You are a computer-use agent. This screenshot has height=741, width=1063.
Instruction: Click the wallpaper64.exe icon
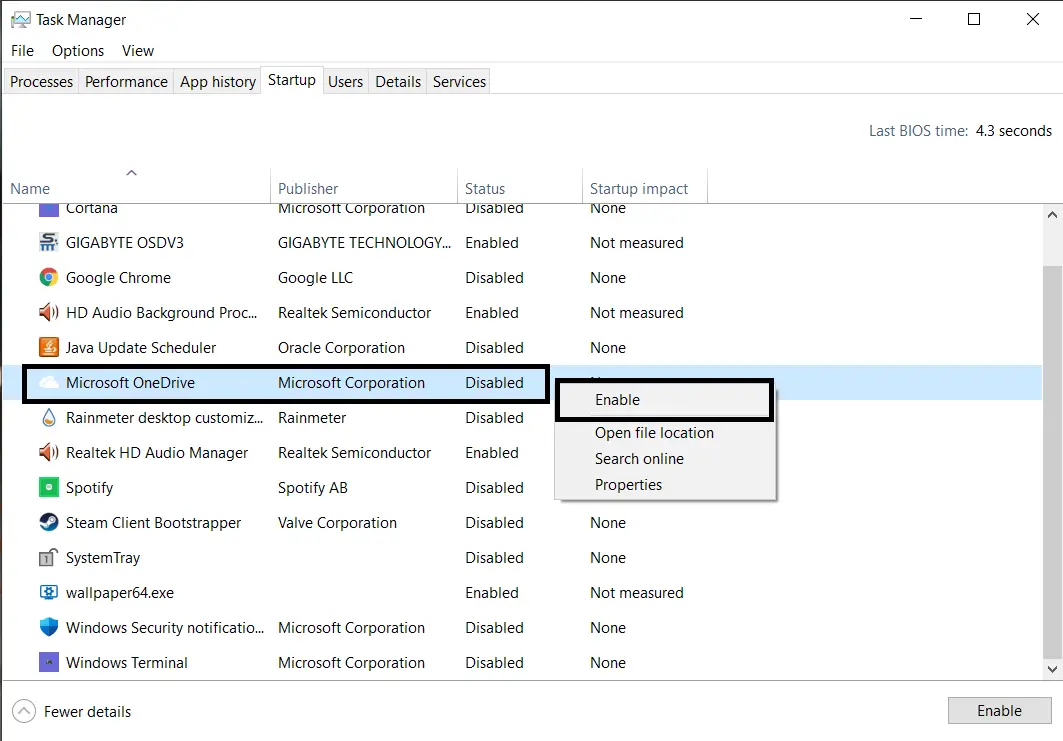[48, 593]
